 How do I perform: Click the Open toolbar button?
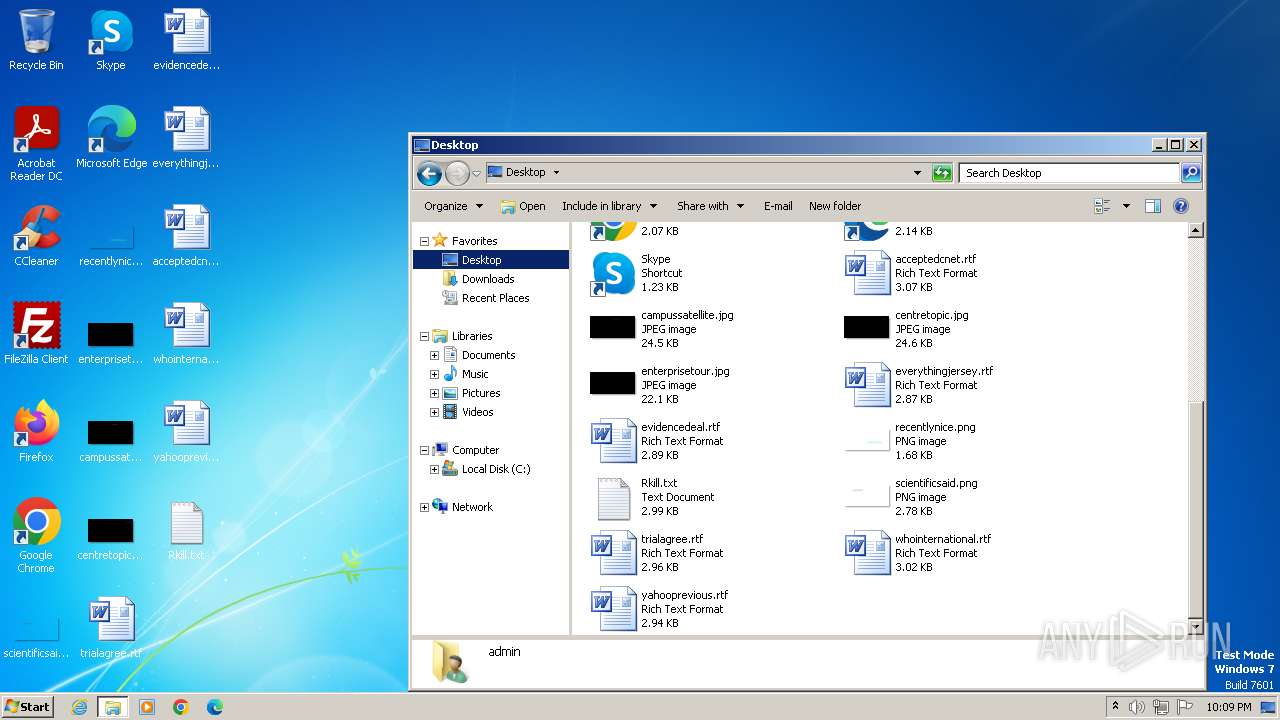[x=523, y=206]
